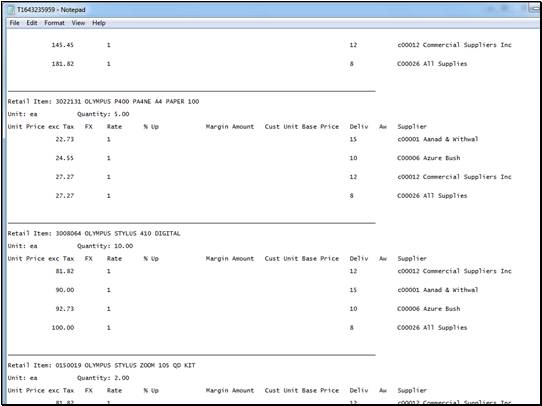Click supplier 'C00006 Azure Bush' on the 24.55 row
The height and width of the screenshot is (406, 542).
pos(429,158)
